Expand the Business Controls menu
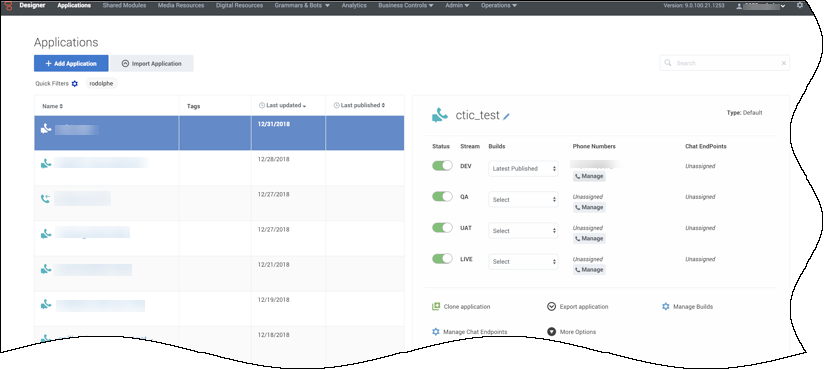Image resolution: width=824 pixels, height=370 pixels. pyautogui.click(x=406, y=5)
